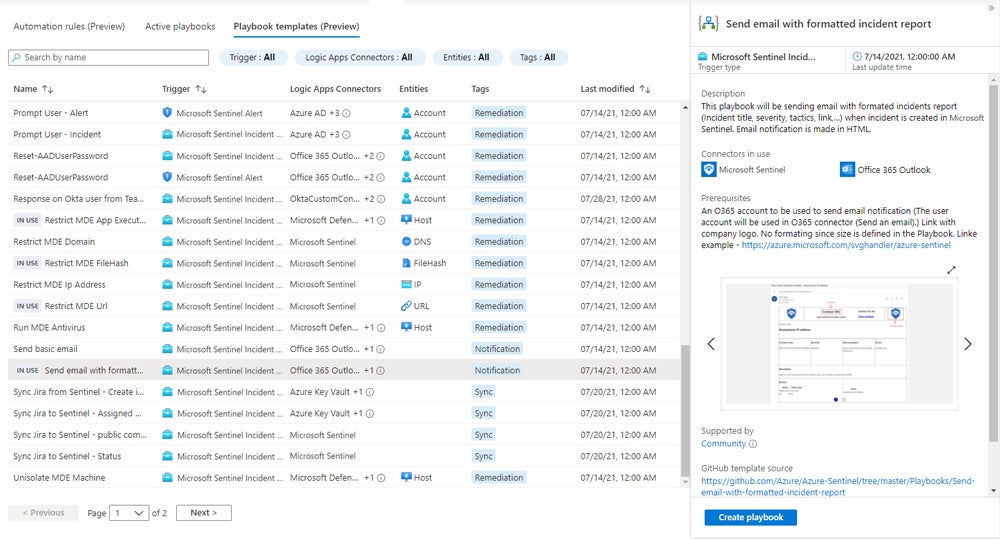
Task: Show next preview image with right arrow
Action: tap(967, 344)
